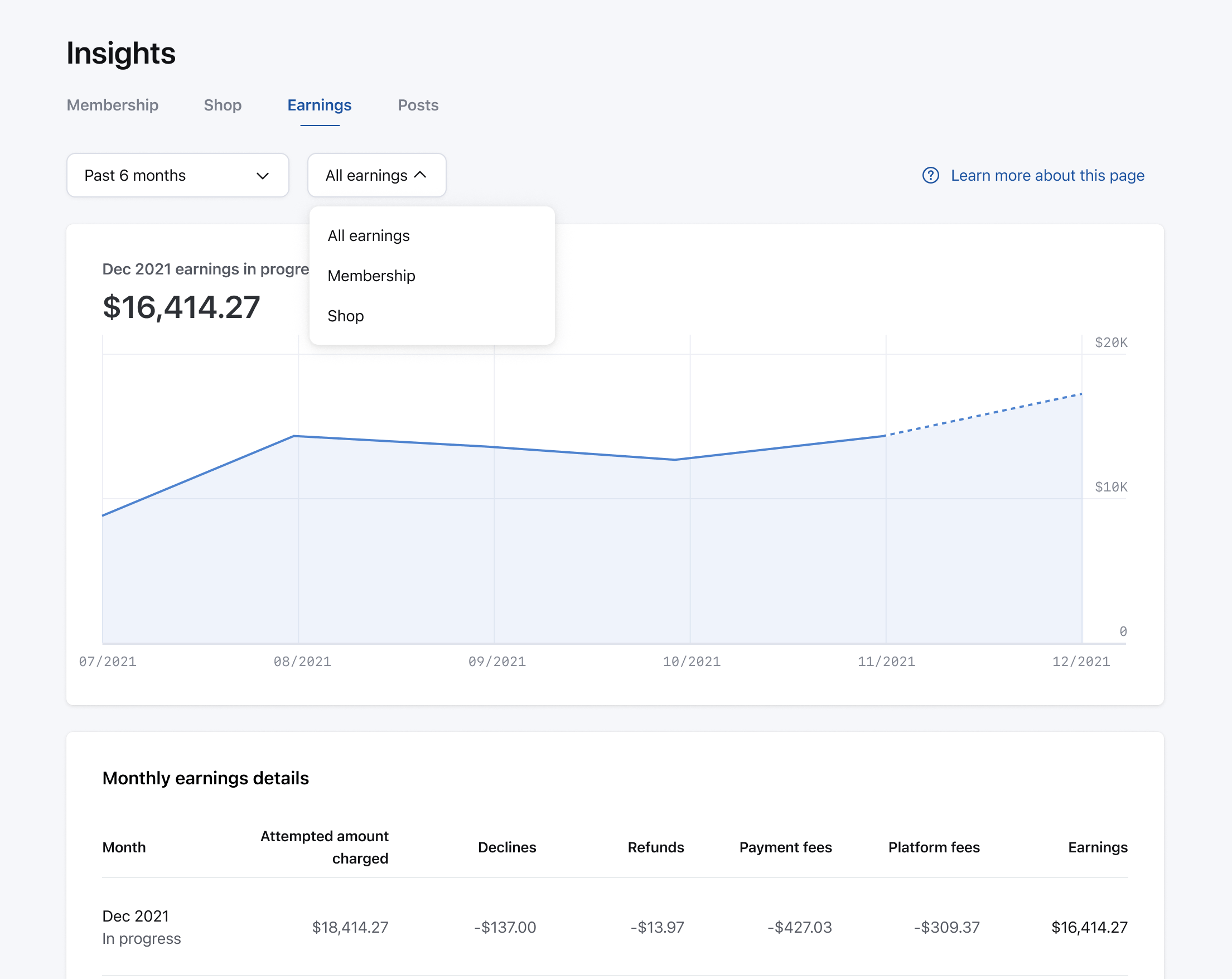Open the Posts insights tab
The image size is (1232, 979).
click(x=418, y=105)
